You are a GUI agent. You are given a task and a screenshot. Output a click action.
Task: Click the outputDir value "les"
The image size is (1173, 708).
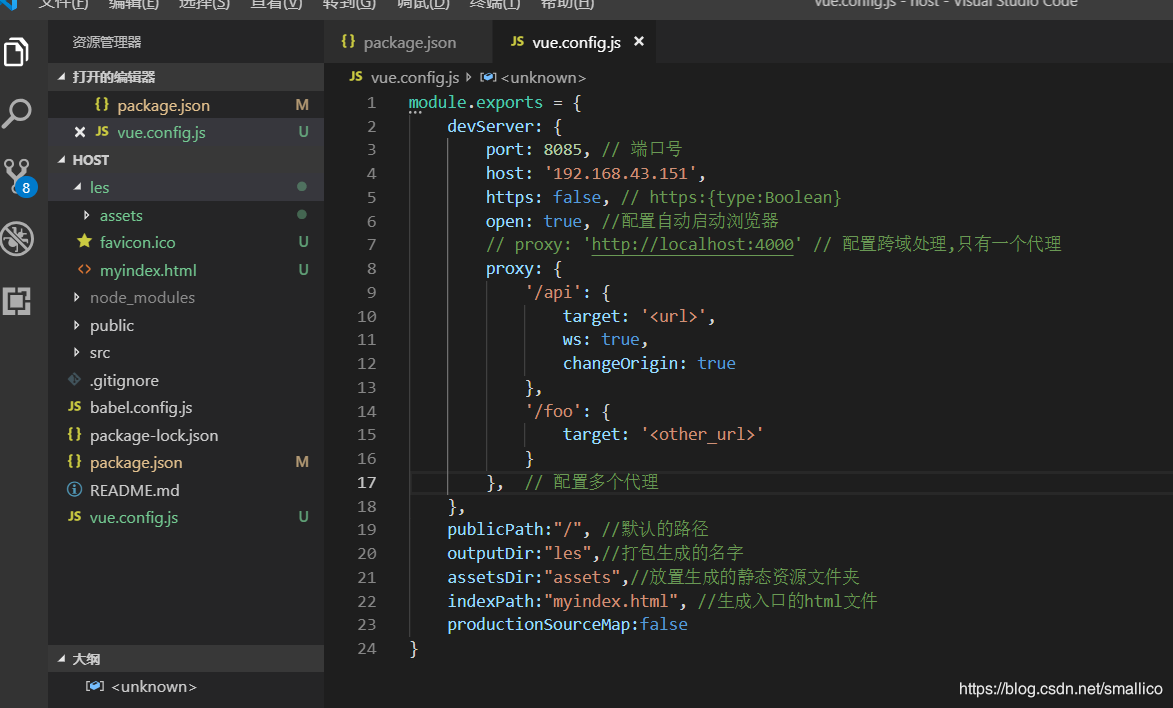click(567, 553)
